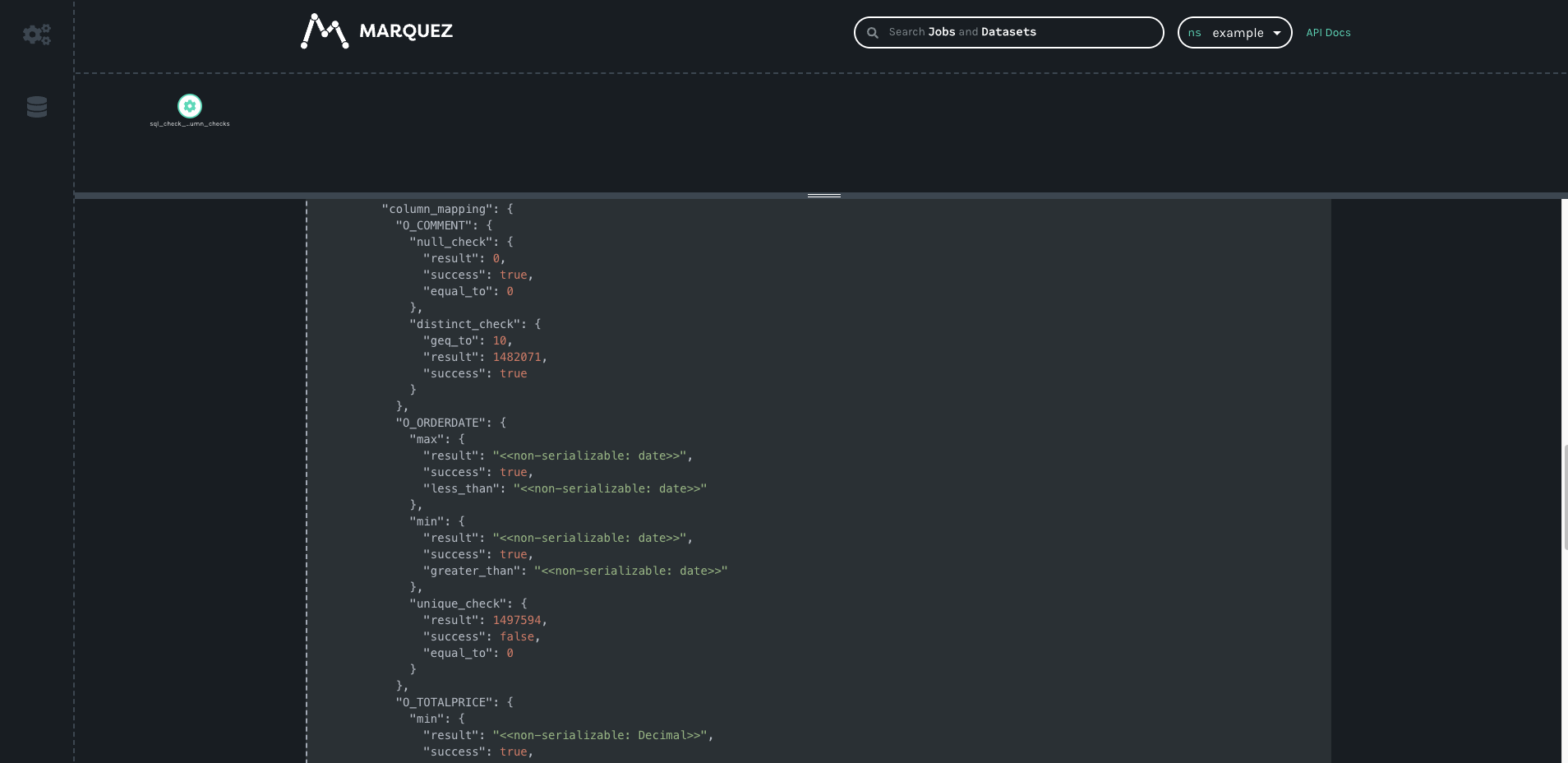
Task: Click the O_TOTALPRICE key in the JSON output
Action: click(x=443, y=702)
